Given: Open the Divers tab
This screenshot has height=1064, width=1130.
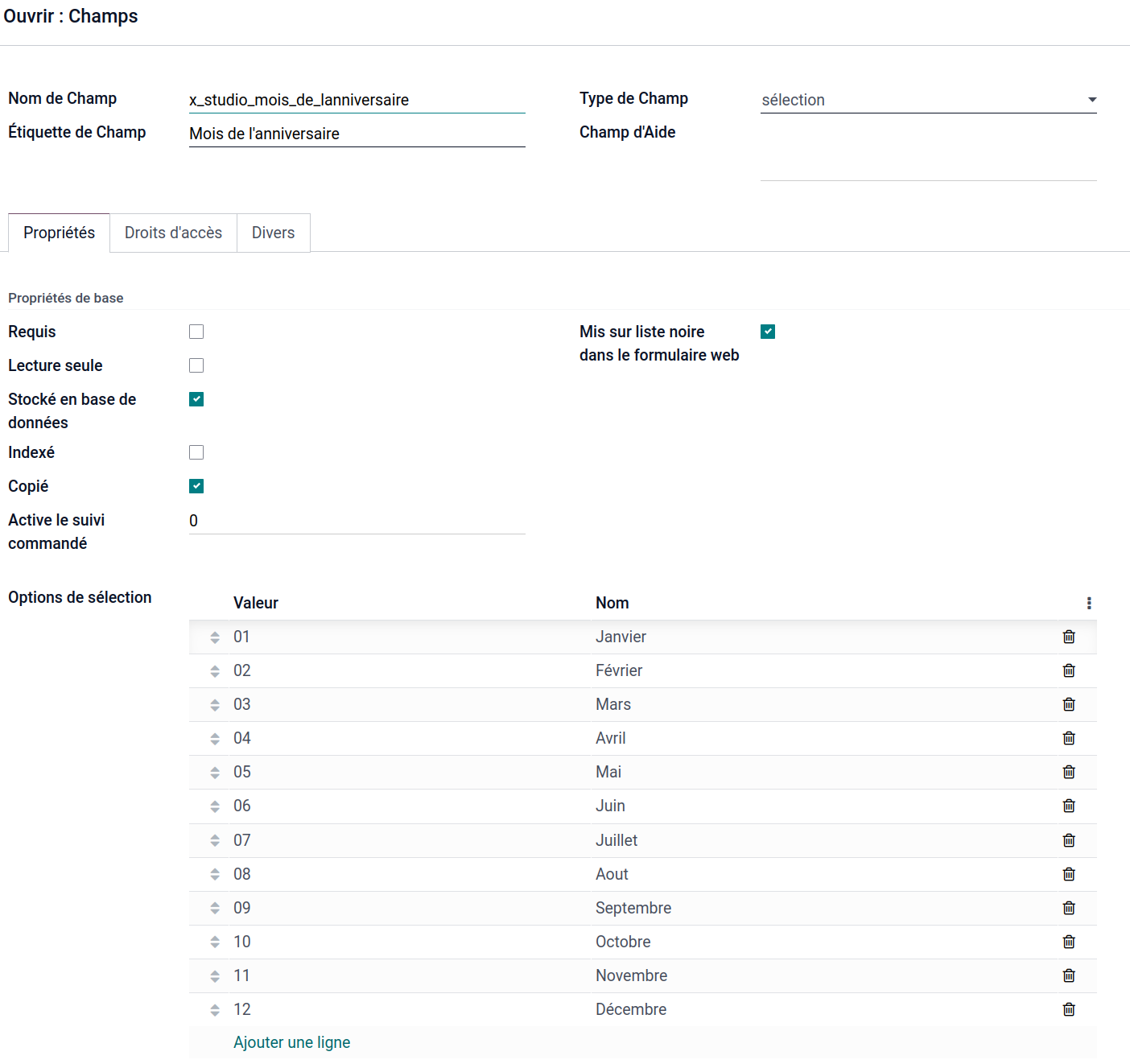Looking at the screenshot, I should point(273,233).
